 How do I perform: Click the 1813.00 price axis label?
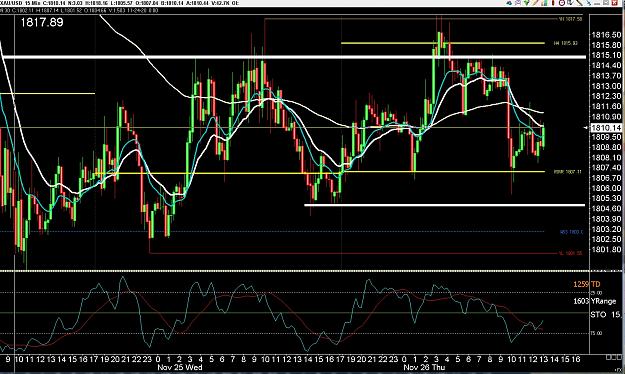pyautogui.click(x=606, y=86)
